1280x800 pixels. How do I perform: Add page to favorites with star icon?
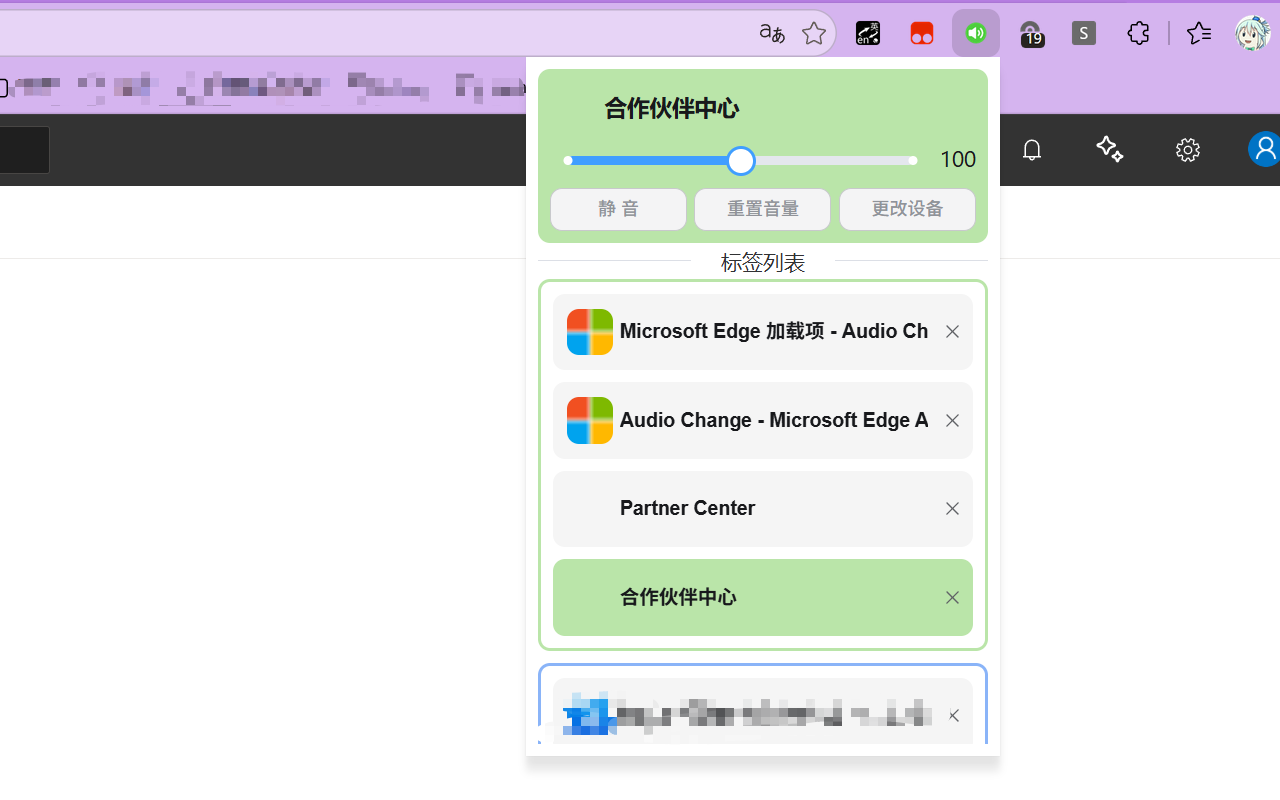click(x=814, y=33)
